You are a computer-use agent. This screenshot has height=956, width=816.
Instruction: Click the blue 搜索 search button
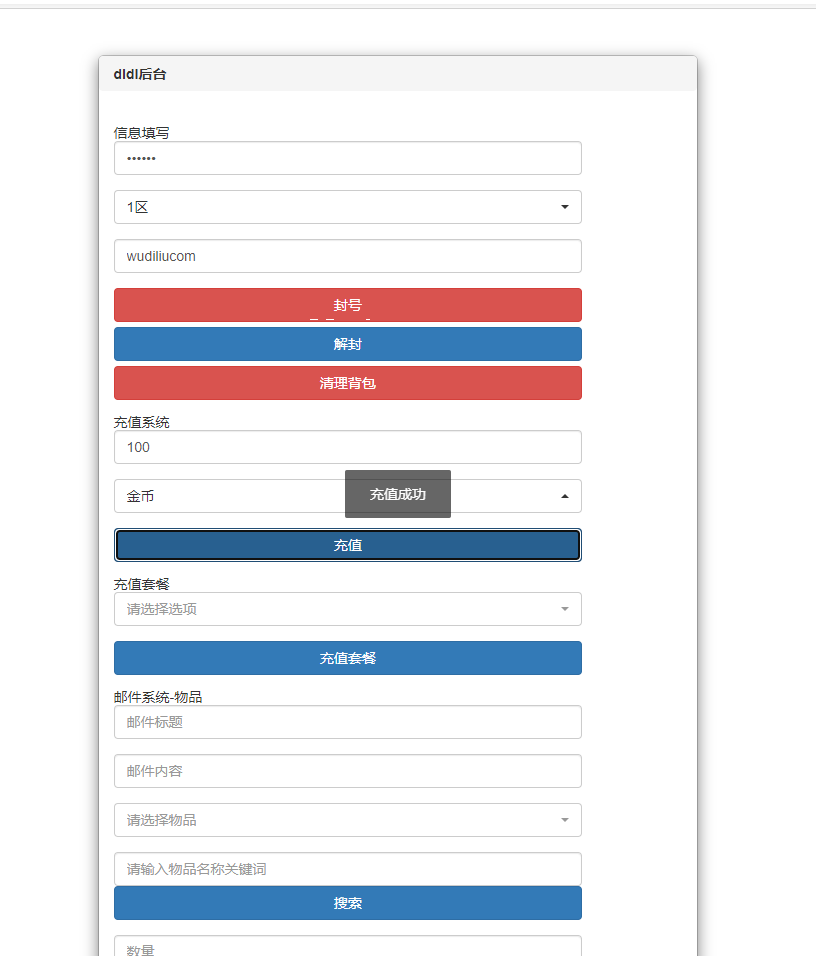click(348, 903)
